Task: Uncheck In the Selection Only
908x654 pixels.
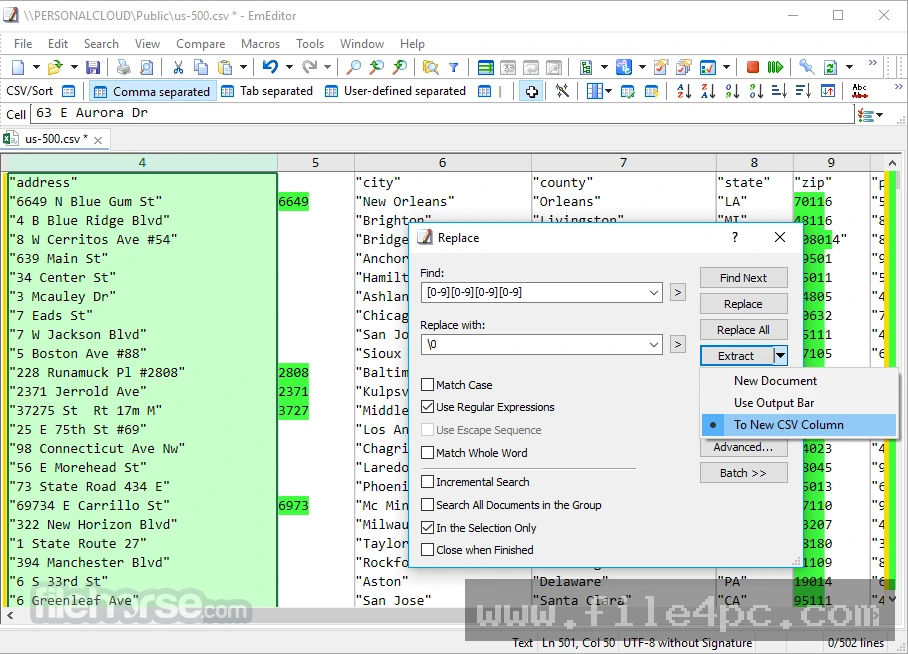Action: click(427, 528)
